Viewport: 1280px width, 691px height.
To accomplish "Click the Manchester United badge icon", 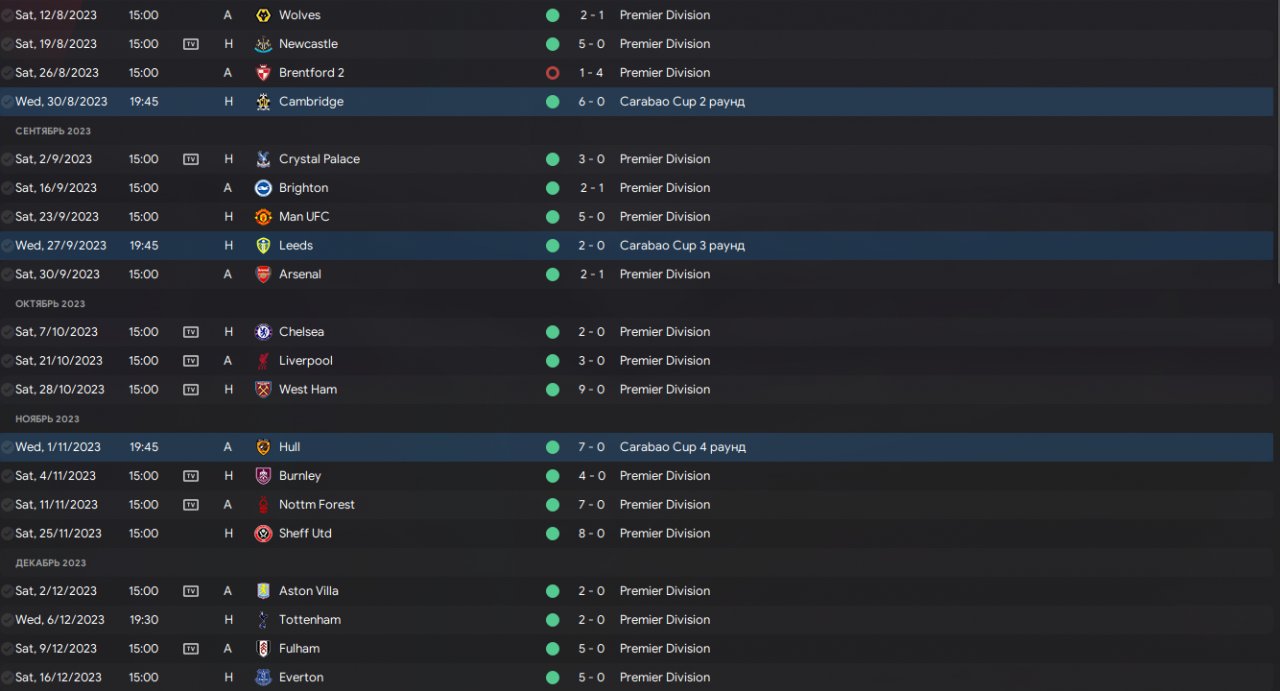I will pos(263,217).
